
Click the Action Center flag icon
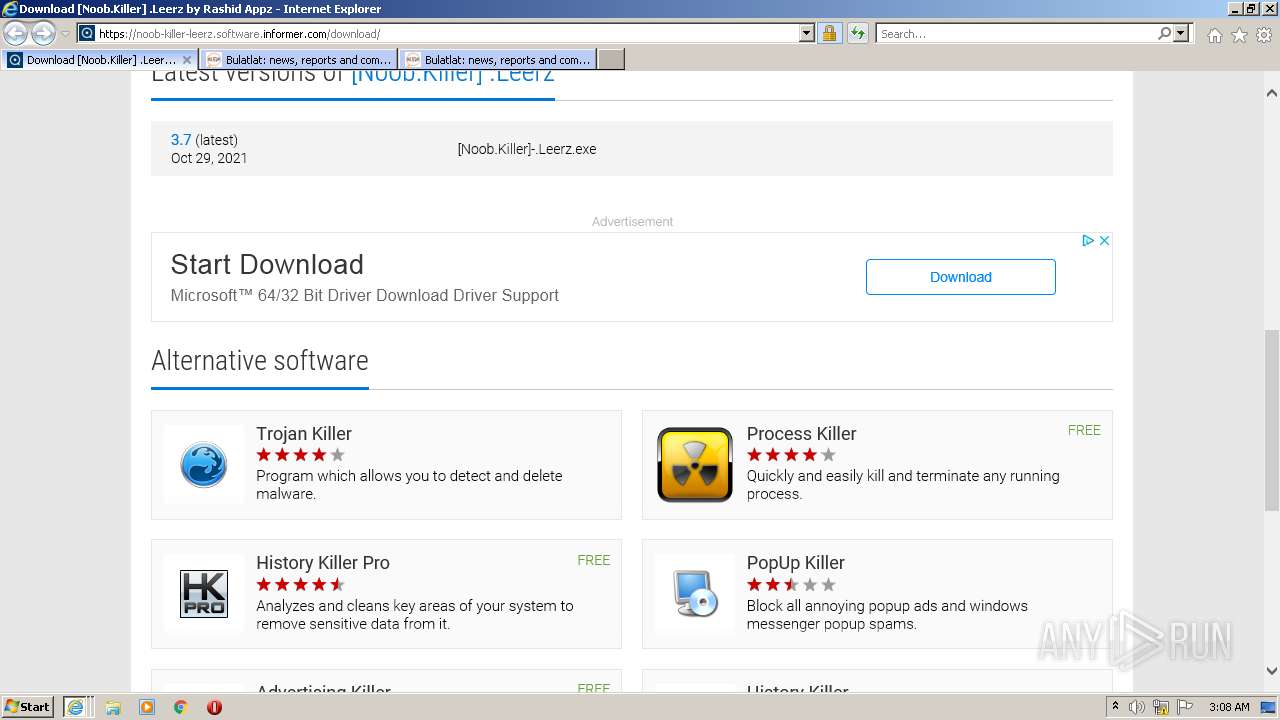(x=1185, y=707)
